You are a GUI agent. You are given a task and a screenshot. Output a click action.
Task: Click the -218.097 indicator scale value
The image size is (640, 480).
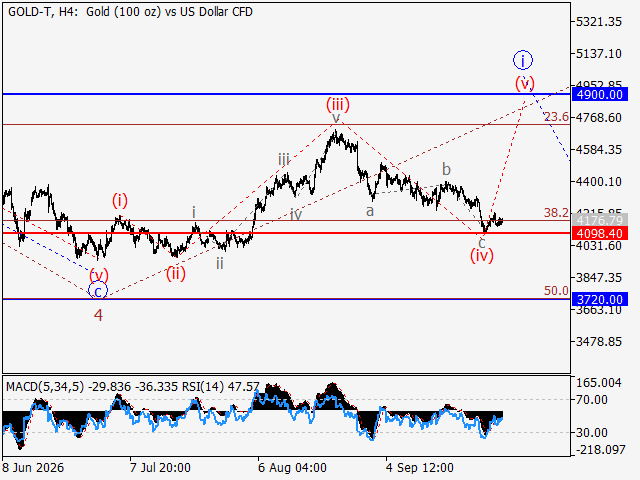point(600,450)
